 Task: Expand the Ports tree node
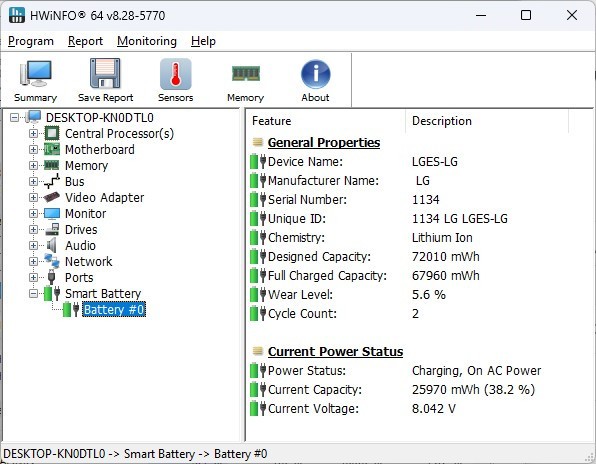(x=33, y=277)
